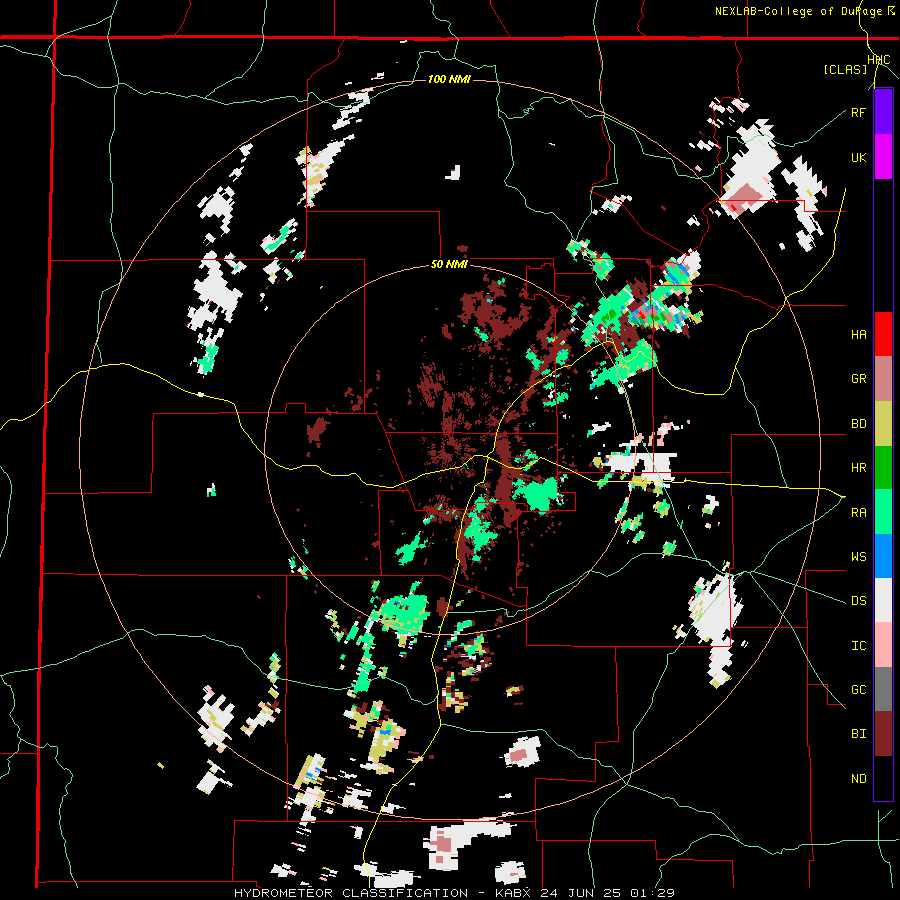Click the light green RA rain swatch
The width and height of the screenshot is (900, 900).
[883, 512]
